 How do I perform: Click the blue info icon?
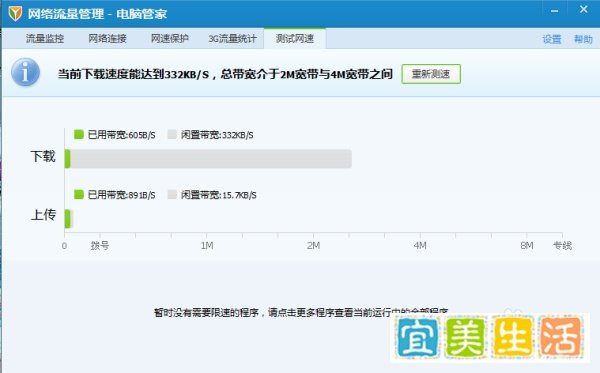point(25,72)
